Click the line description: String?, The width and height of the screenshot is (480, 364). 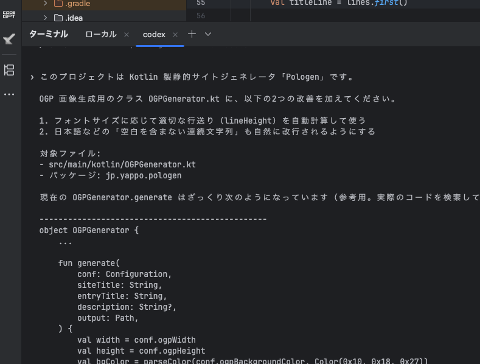click(x=127, y=307)
